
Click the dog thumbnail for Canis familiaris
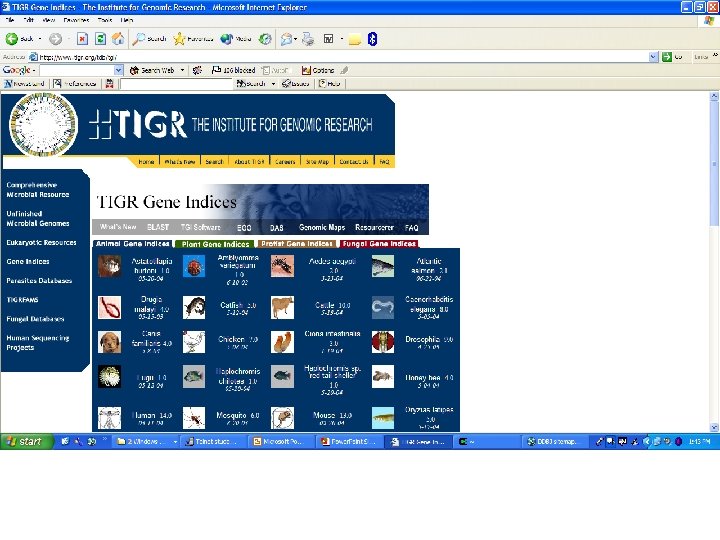(110, 342)
